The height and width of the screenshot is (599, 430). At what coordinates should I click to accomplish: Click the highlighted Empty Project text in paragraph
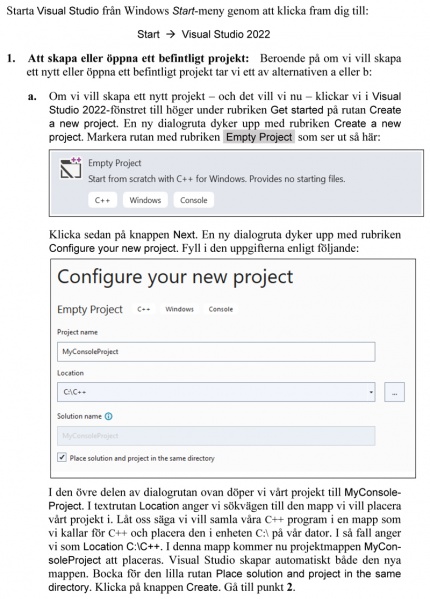[259, 137]
